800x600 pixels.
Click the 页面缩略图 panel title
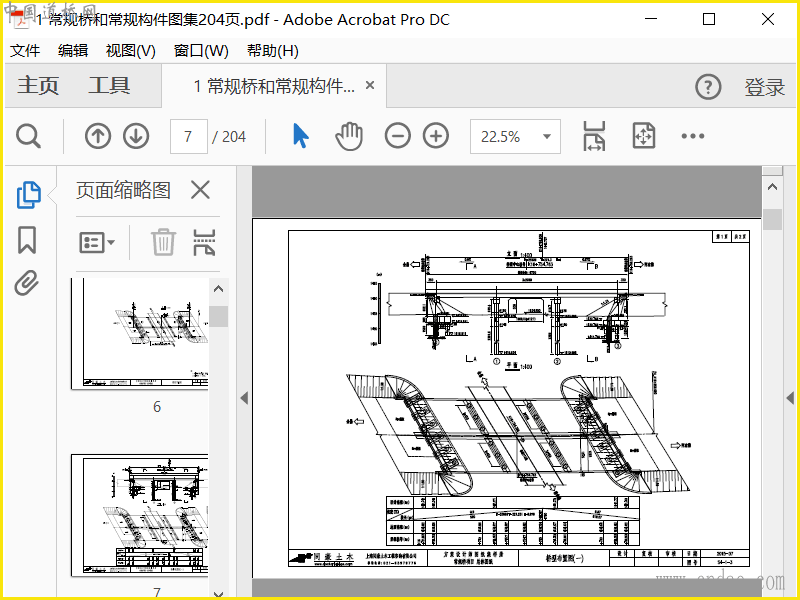[x=123, y=190]
